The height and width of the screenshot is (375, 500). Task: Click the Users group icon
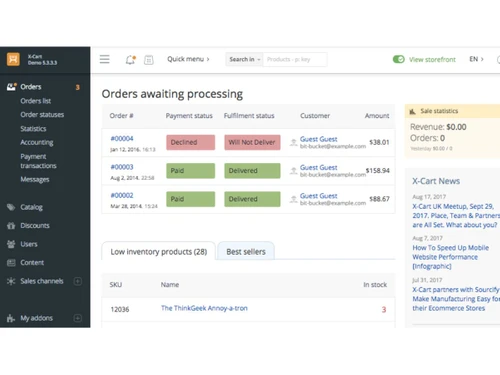[x=11, y=244]
